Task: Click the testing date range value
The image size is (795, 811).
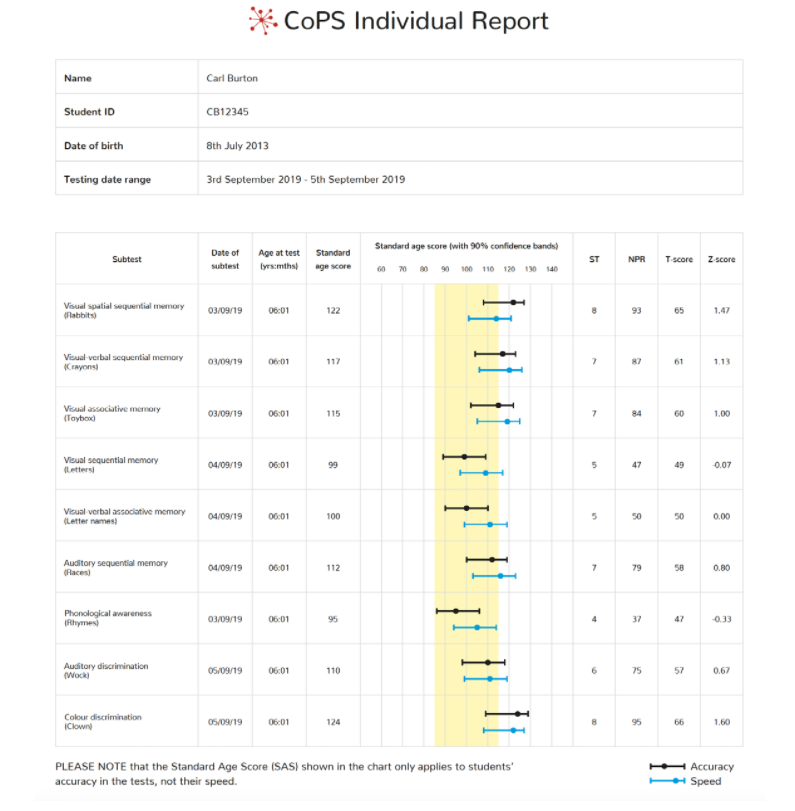Action: pyautogui.click(x=306, y=179)
